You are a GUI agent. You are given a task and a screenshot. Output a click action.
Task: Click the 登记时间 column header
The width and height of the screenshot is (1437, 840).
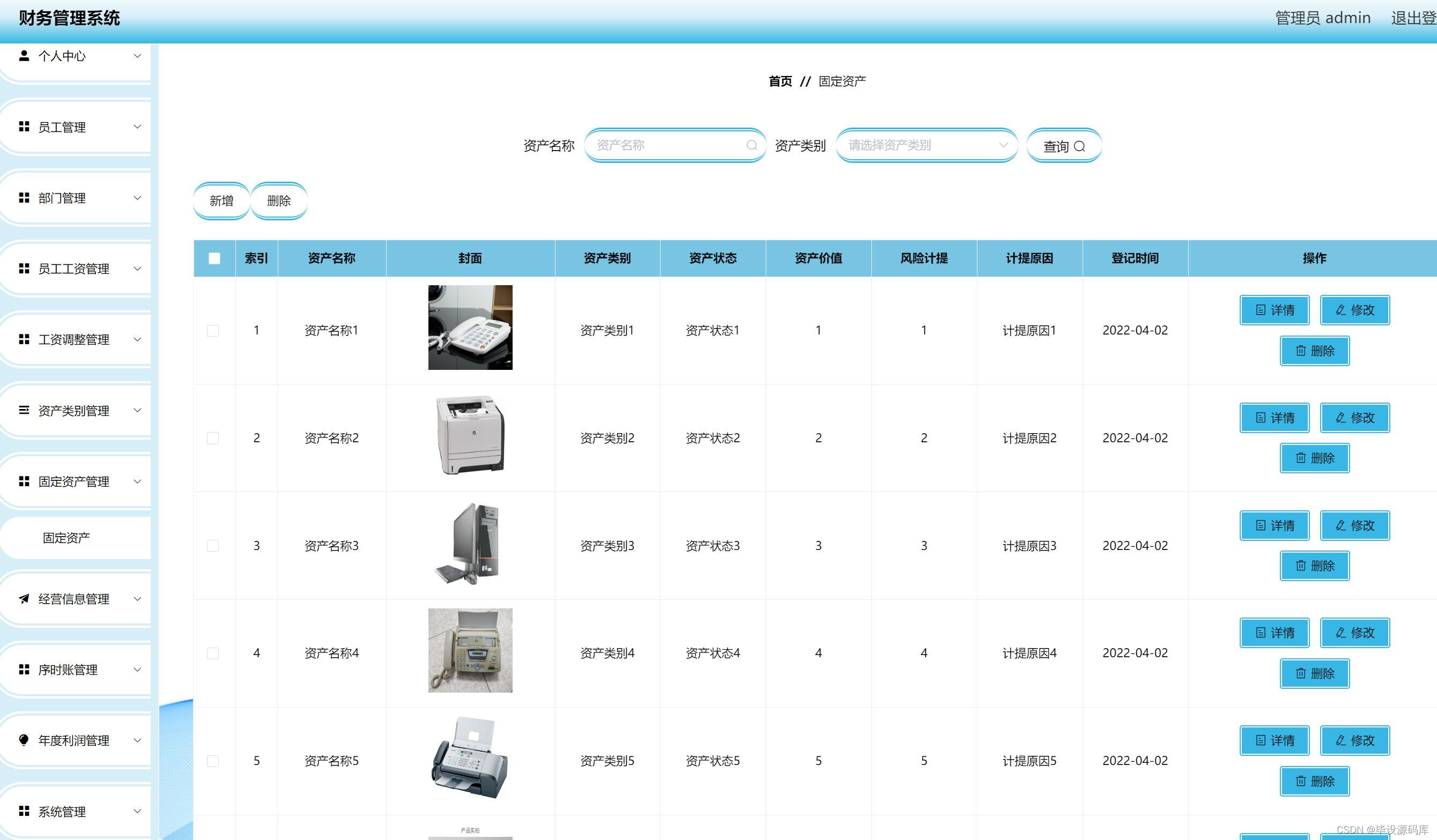coord(1135,258)
